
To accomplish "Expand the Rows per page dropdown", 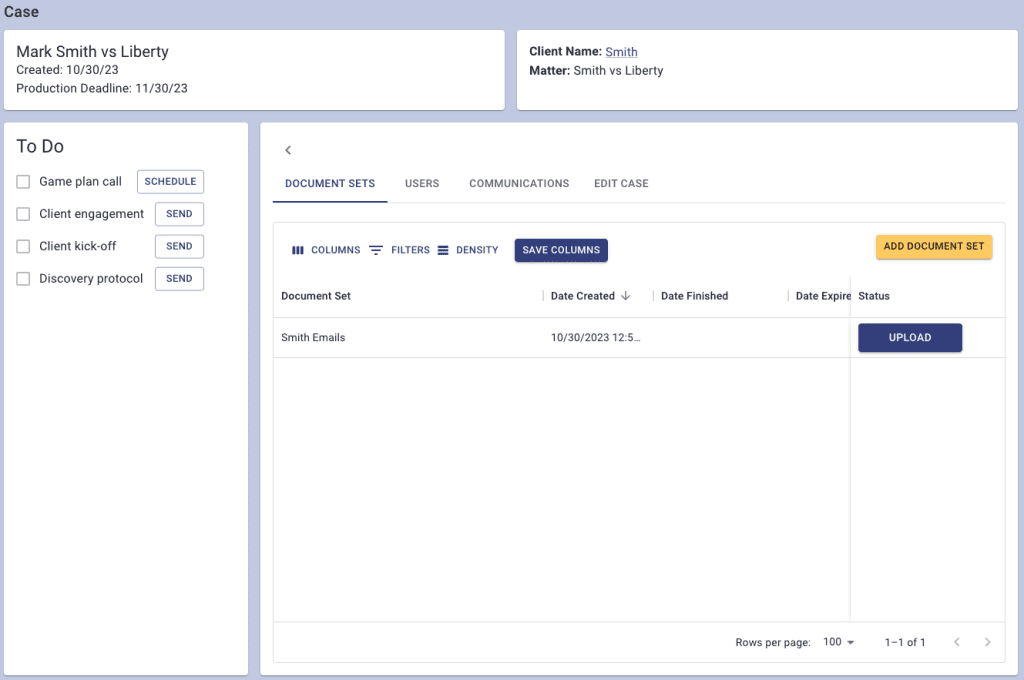I will tap(838, 642).
